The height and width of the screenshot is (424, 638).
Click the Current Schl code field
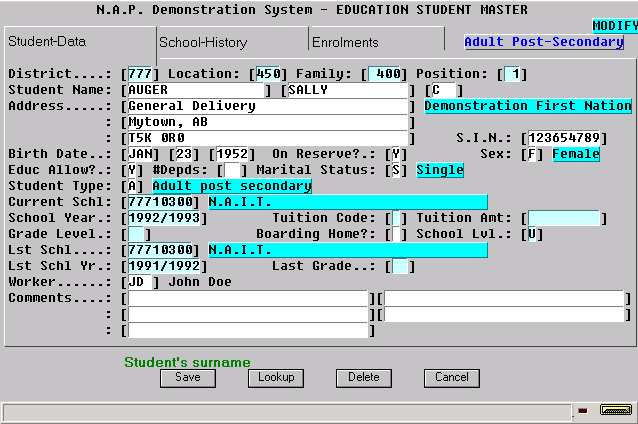coord(160,202)
